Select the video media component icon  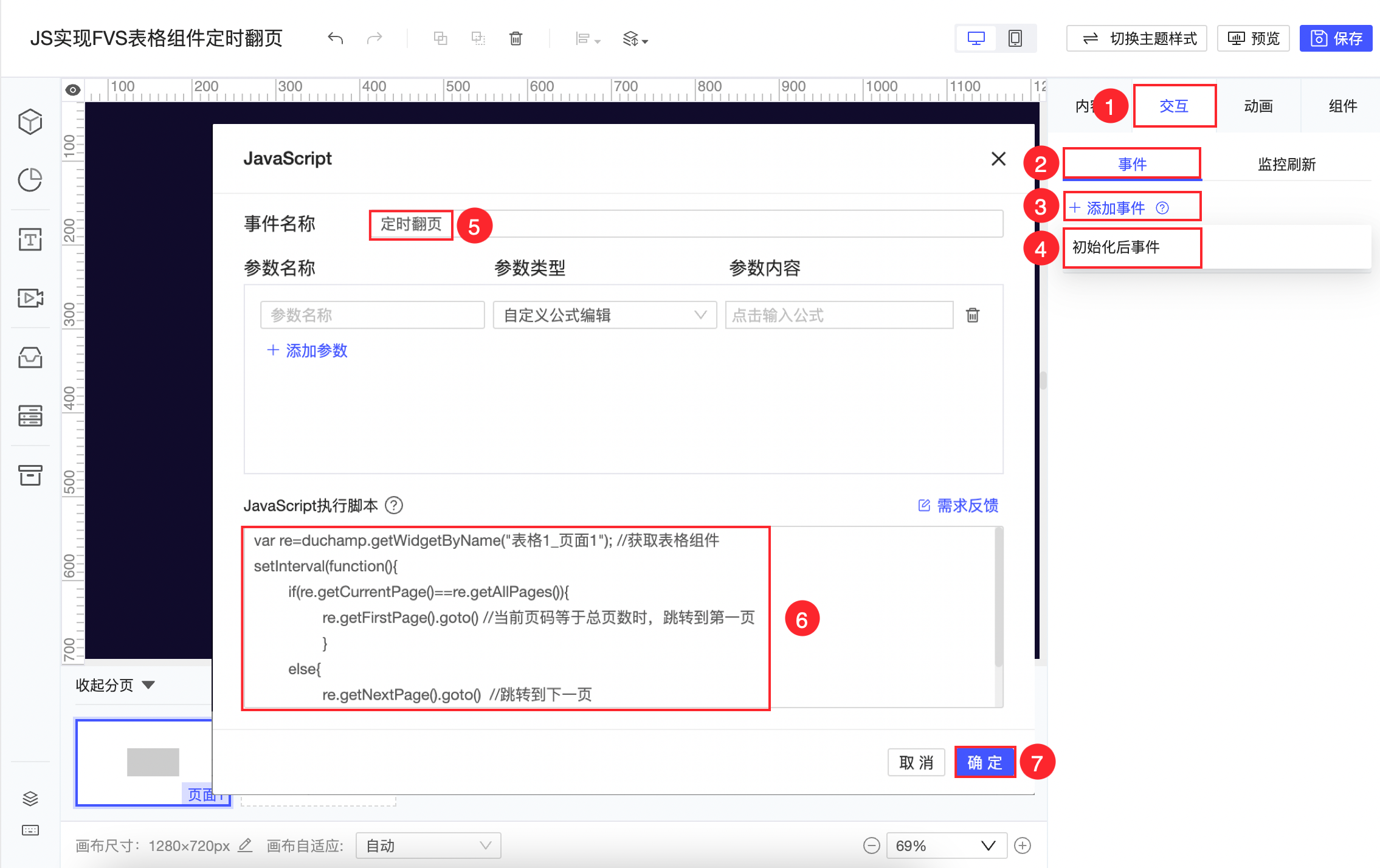pyautogui.click(x=30, y=298)
